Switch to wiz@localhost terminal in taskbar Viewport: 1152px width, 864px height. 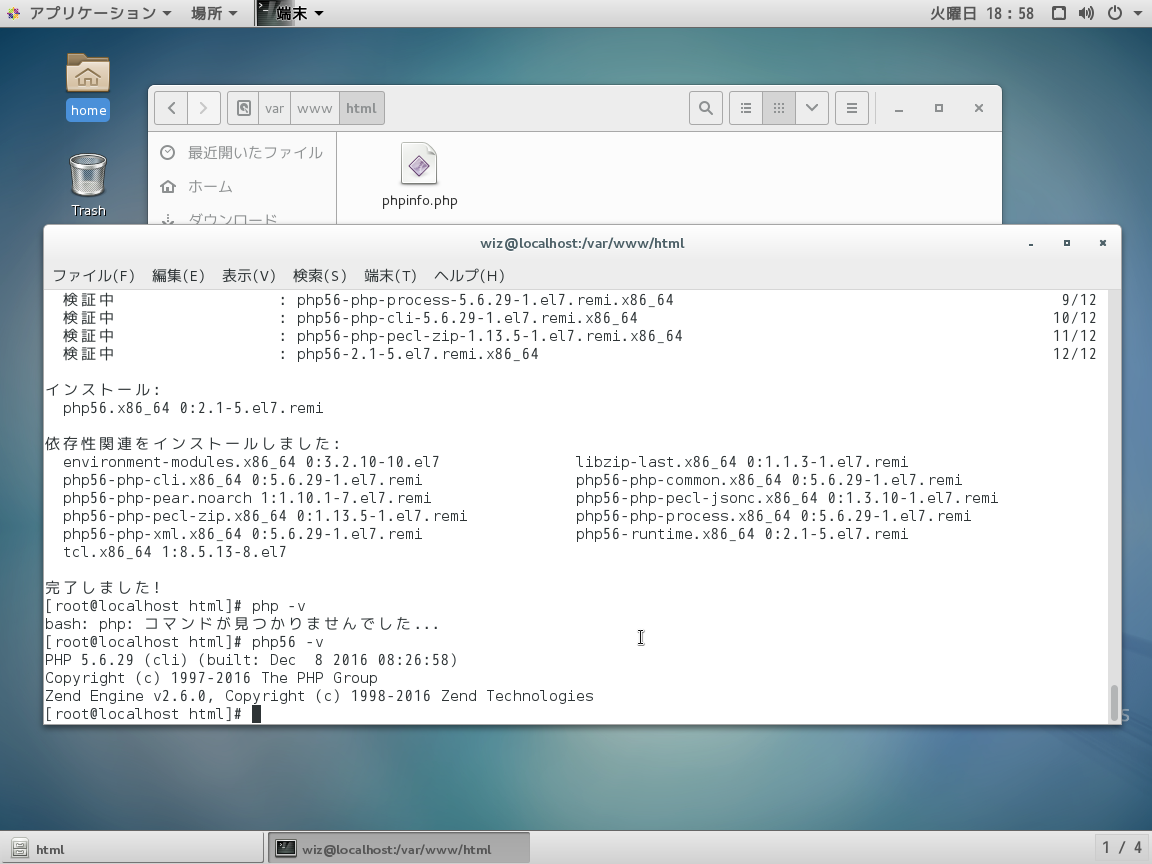click(x=398, y=849)
